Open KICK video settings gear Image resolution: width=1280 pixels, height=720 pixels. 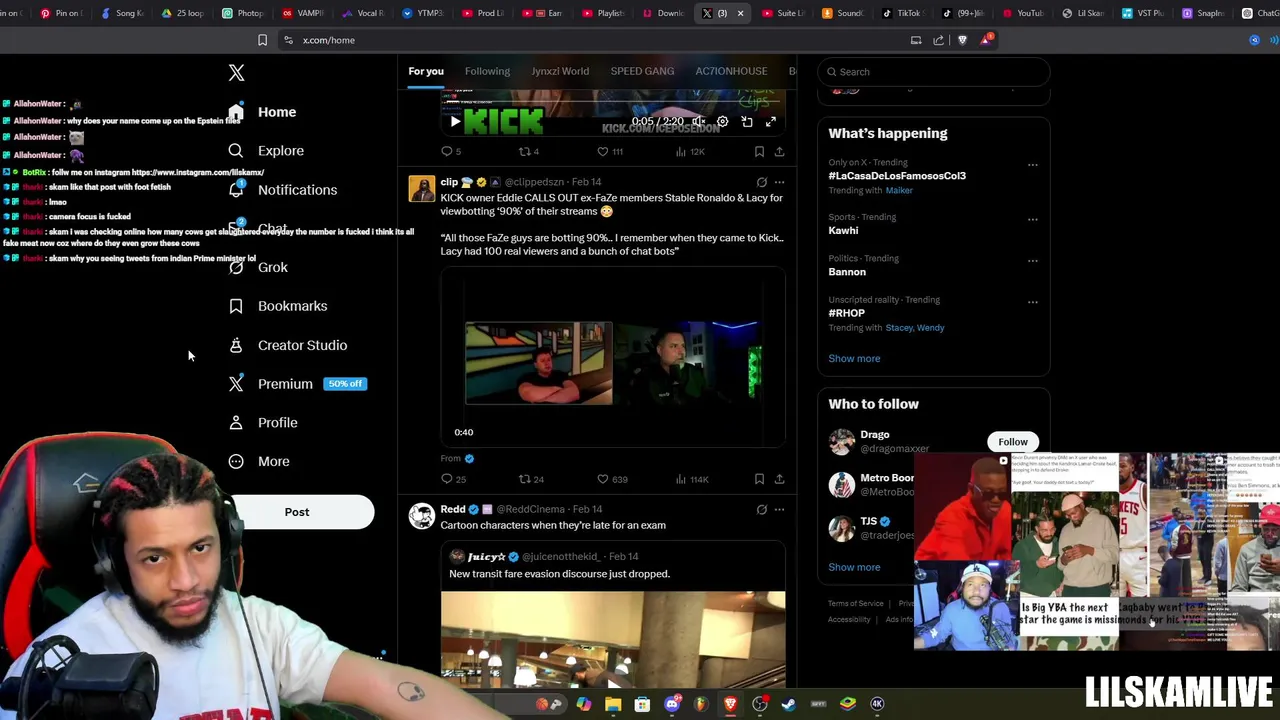[x=722, y=122]
